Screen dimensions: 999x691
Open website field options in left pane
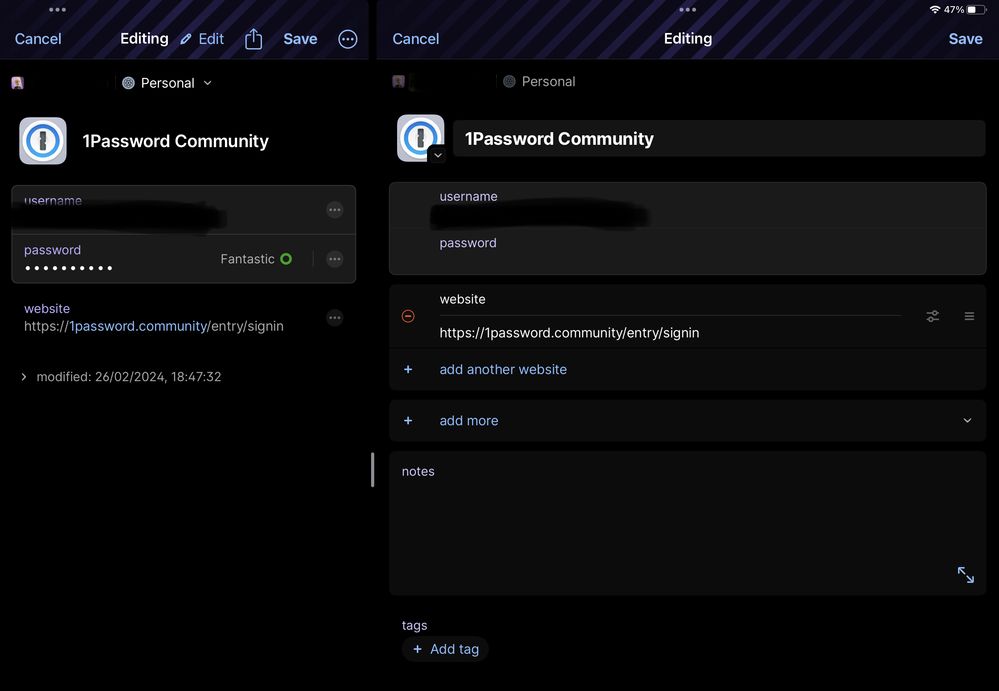tap(335, 318)
